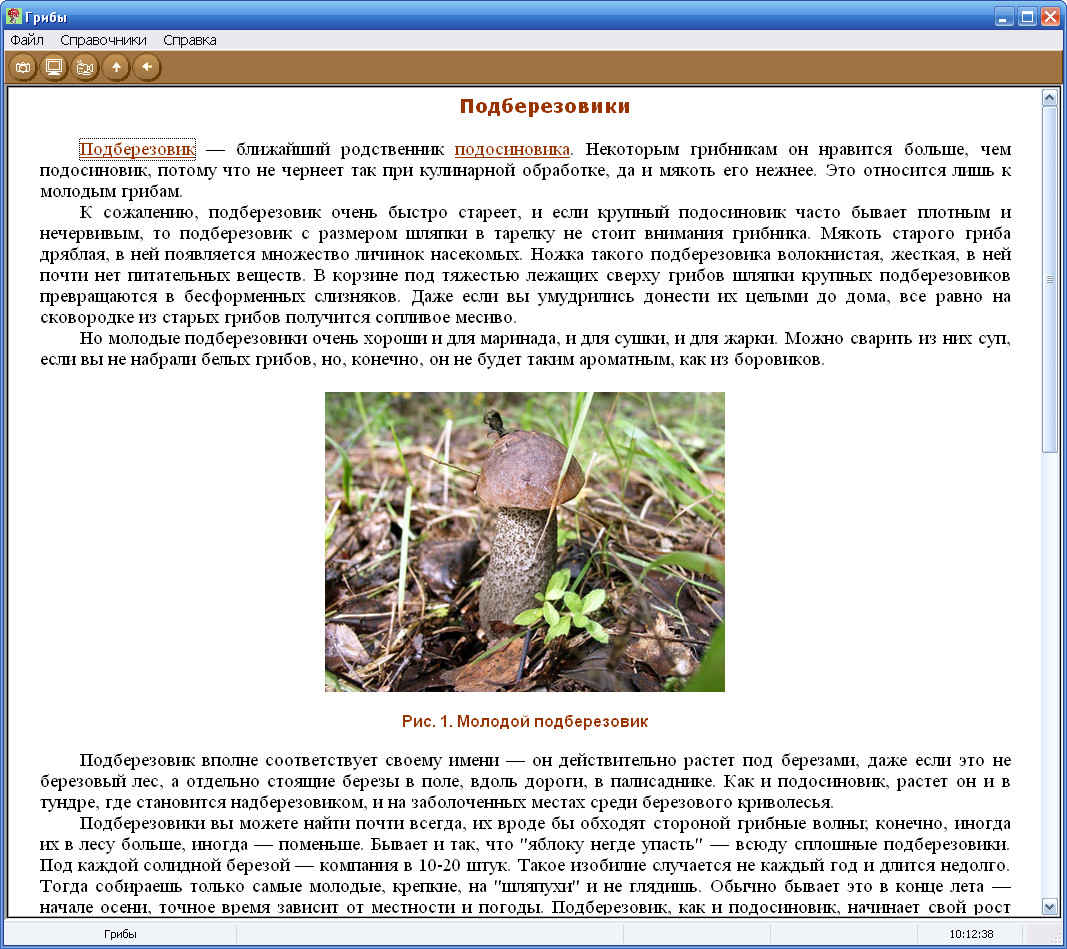Click the vertical scrollbar thumb

pos(1049,280)
